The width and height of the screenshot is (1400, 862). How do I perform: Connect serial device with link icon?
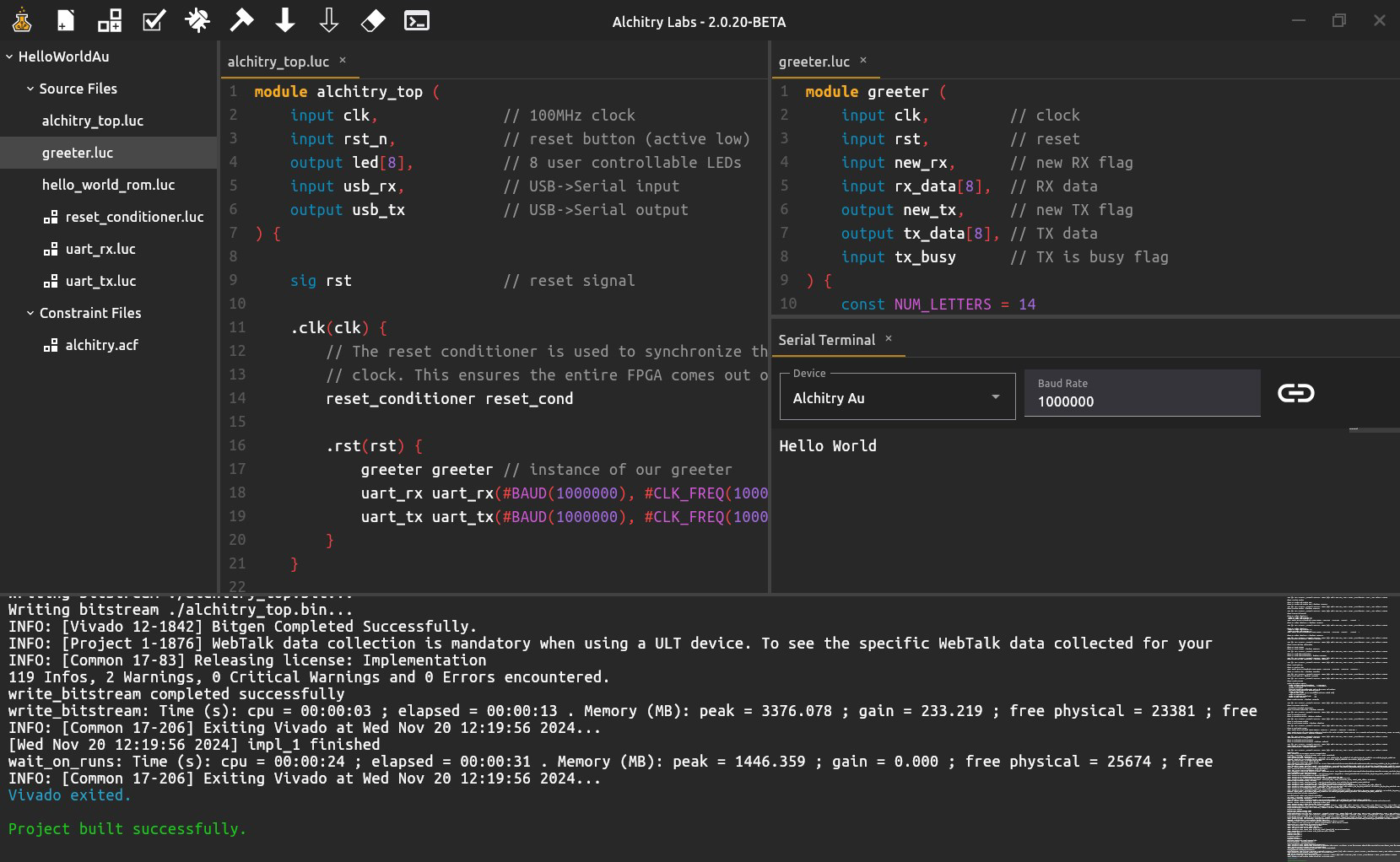[1295, 393]
